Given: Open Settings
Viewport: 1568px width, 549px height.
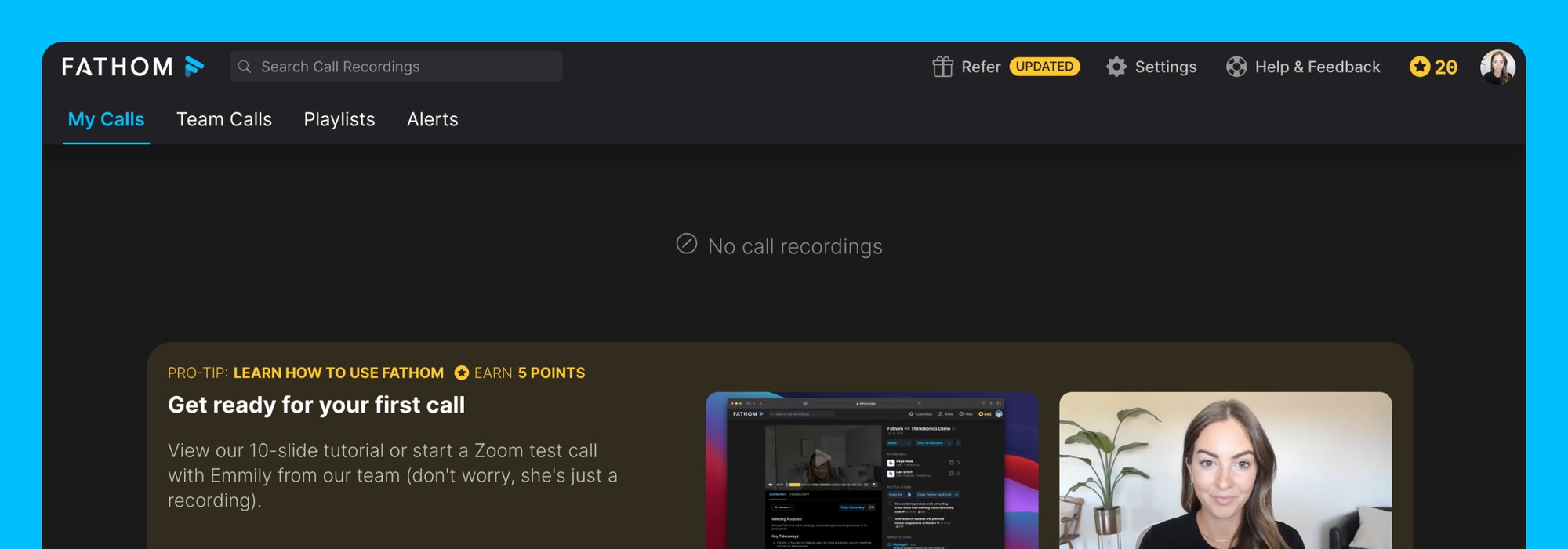Looking at the screenshot, I should (x=1165, y=67).
